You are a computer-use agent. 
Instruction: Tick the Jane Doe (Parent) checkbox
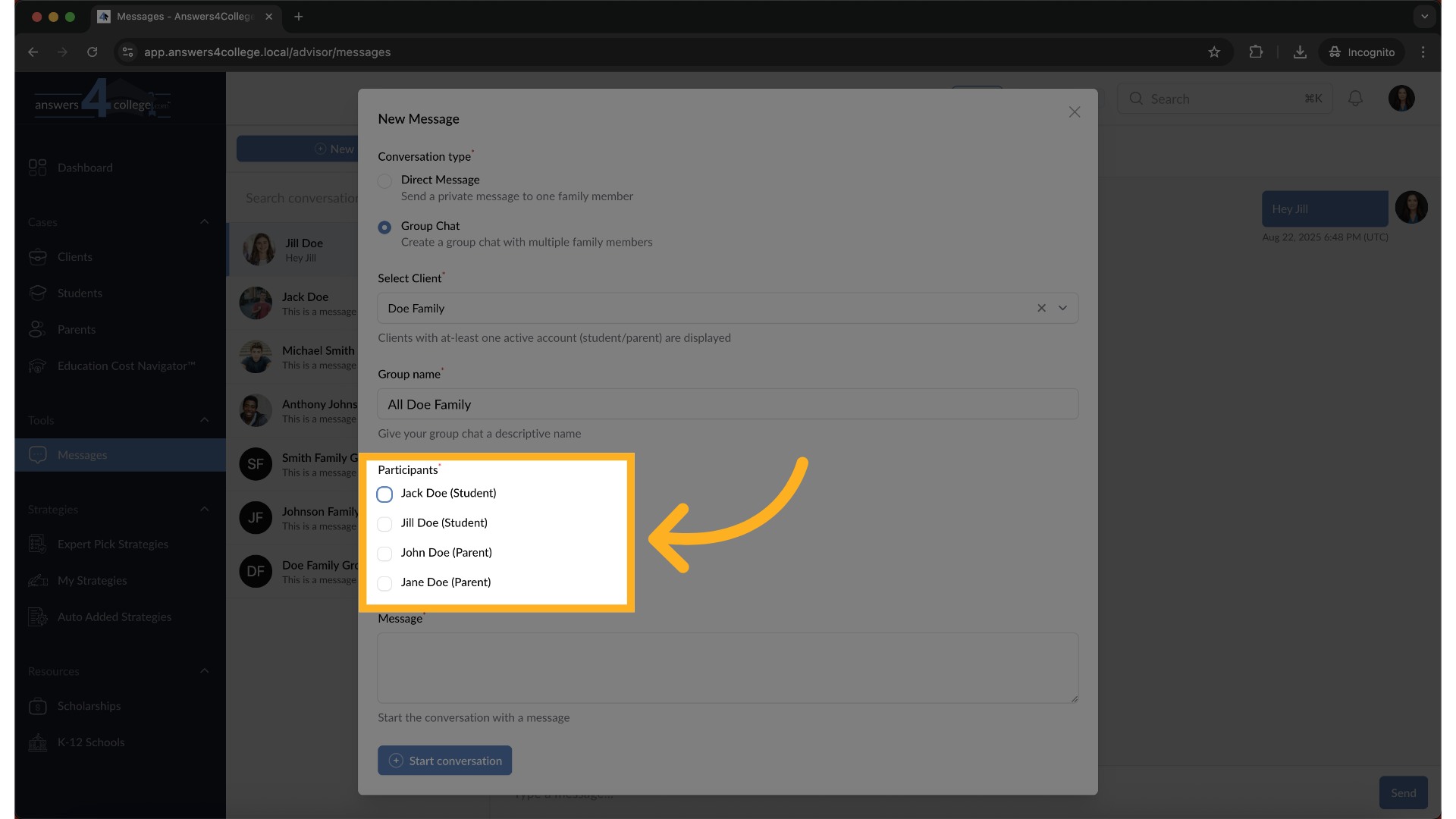[x=384, y=583]
